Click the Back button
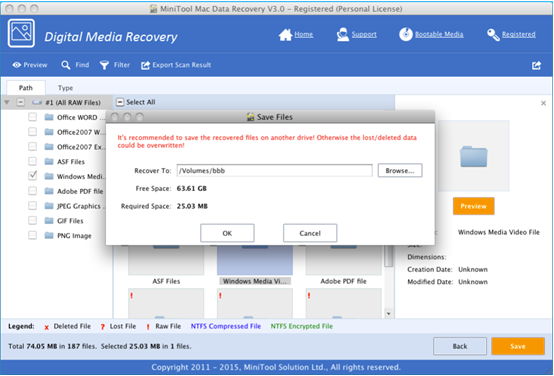The image size is (554, 376). (x=460, y=346)
